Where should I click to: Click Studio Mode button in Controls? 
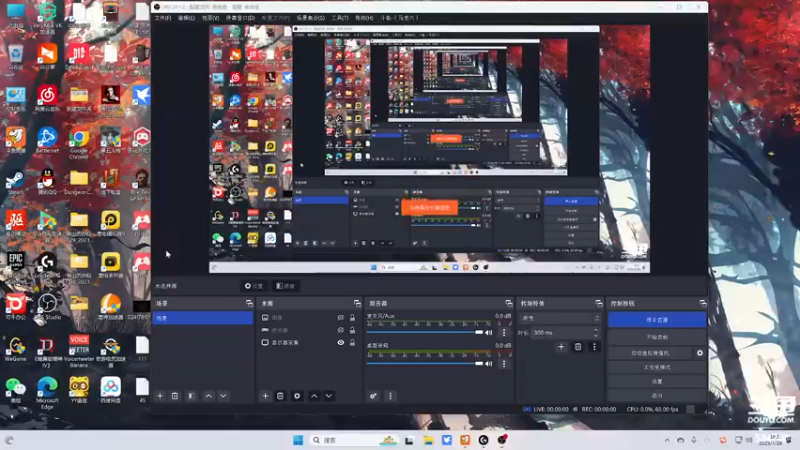point(657,367)
